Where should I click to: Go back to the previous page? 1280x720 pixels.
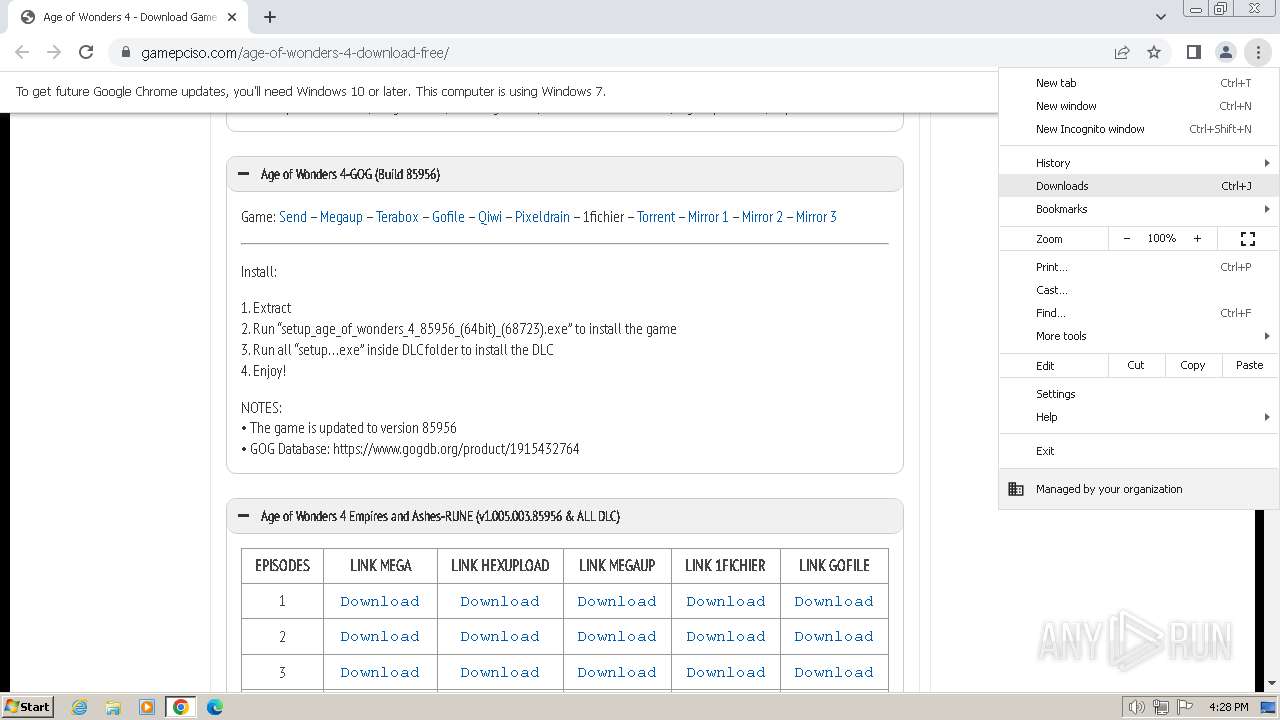22,52
